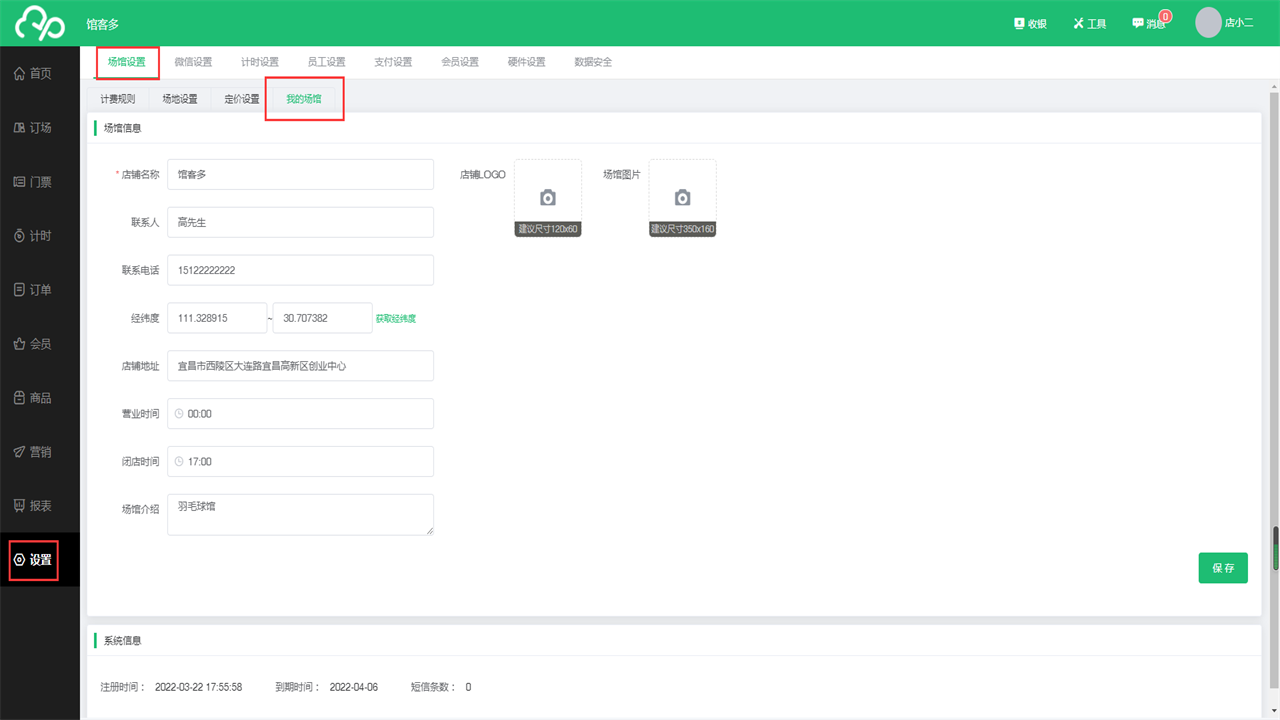Open the 会员设置 tab
The image size is (1280, 720).
click(x=460, y=62)
